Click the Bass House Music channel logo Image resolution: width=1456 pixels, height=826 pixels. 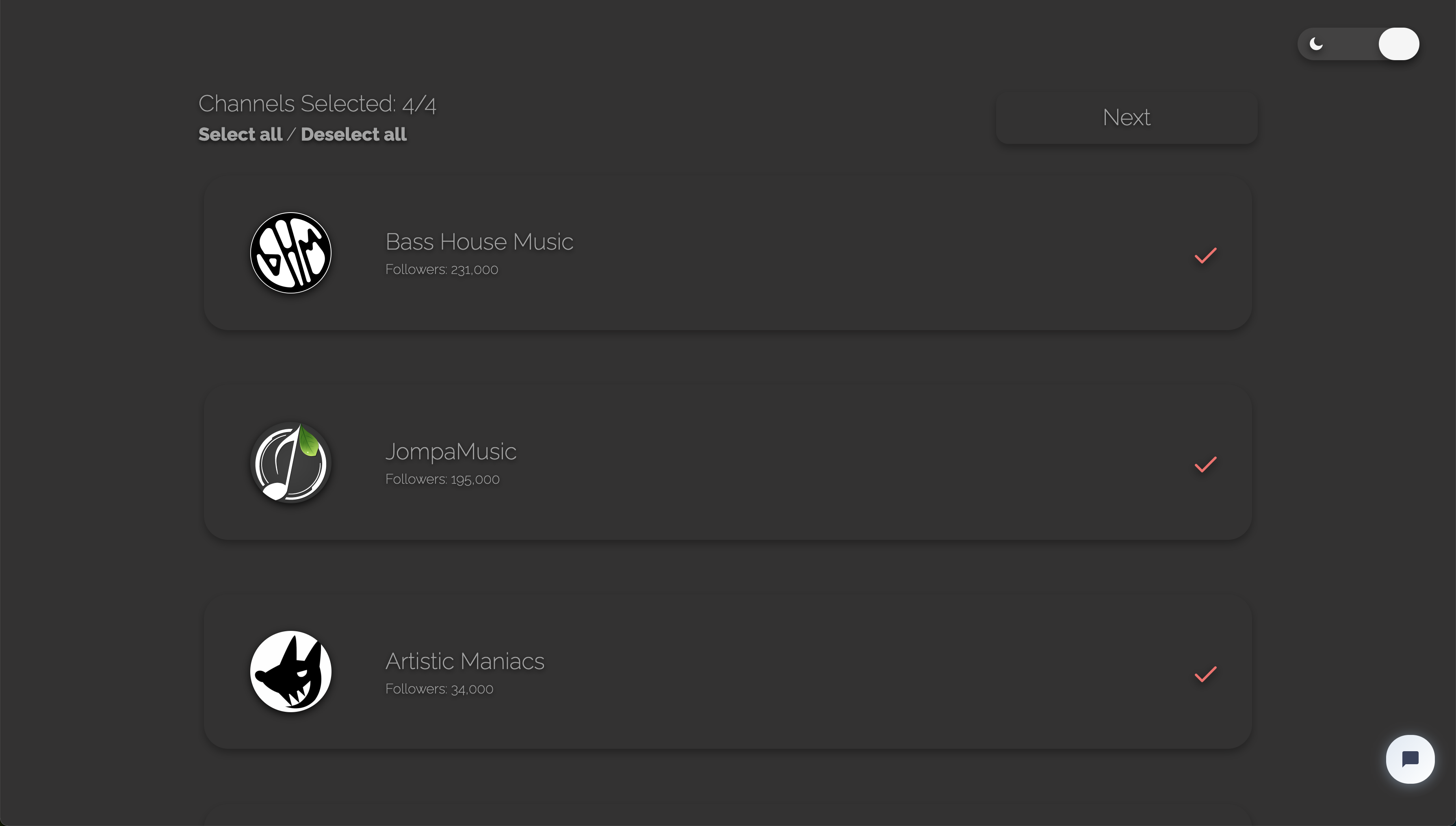(290, 254)
